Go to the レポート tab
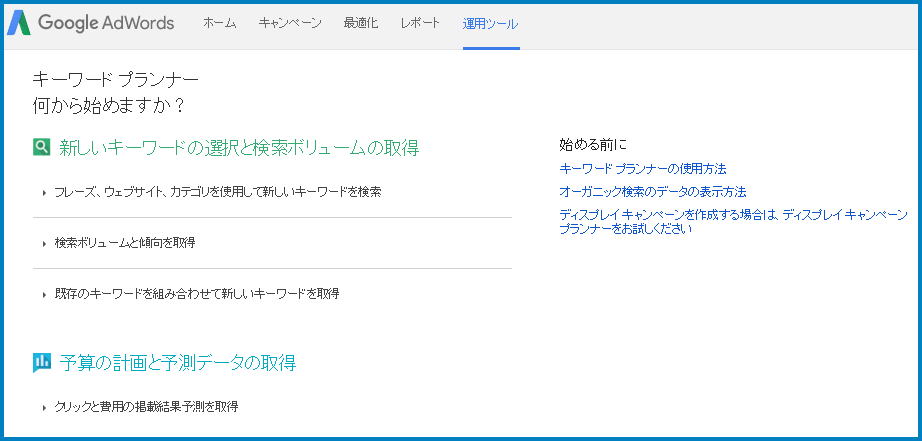 [420, 24]
